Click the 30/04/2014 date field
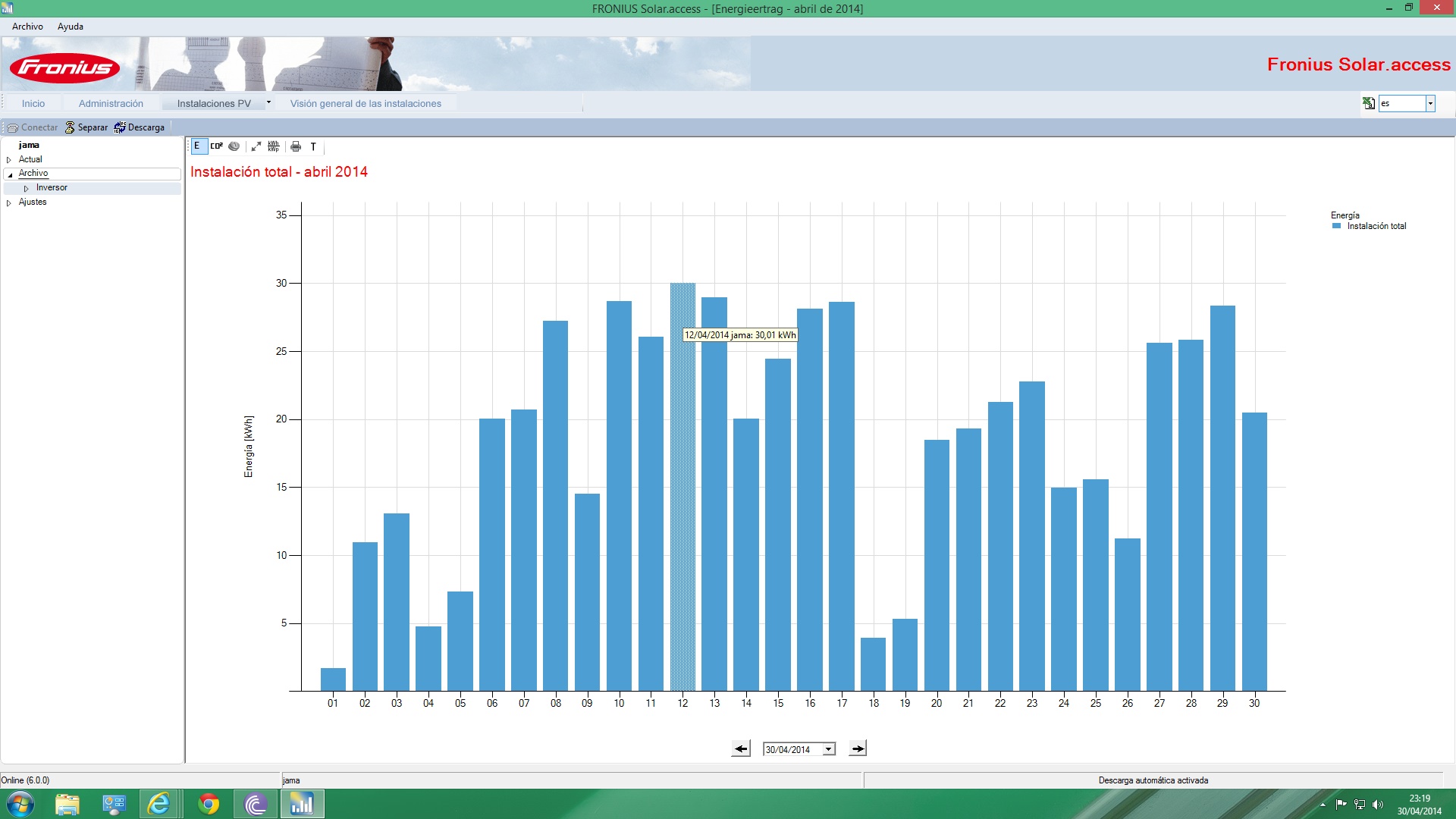This screenshot has height=819, width=1456. point(793,749)
